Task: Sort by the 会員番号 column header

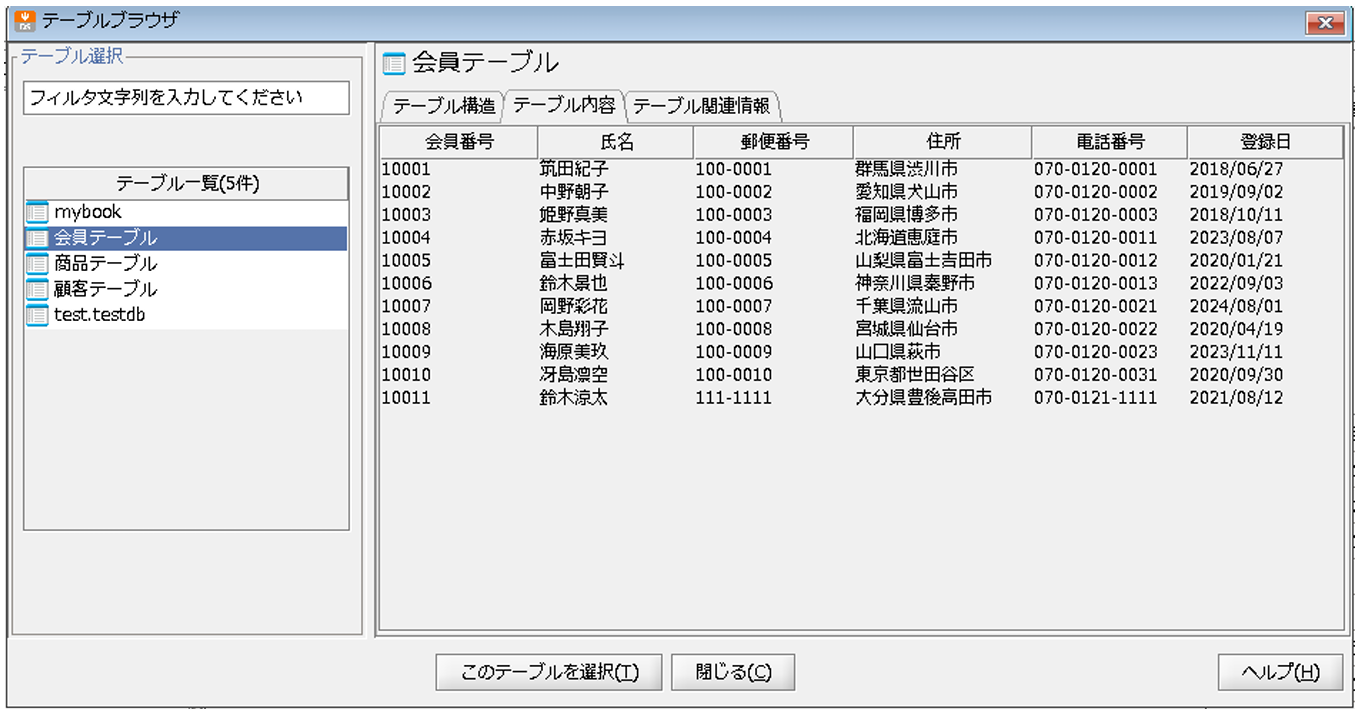Action: pyautogui.click(x=459, y=142)
